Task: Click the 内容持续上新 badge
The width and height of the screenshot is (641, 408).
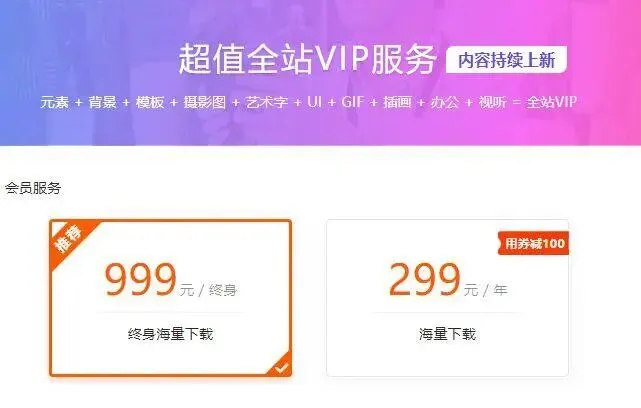Action: [x=507, y=60]
